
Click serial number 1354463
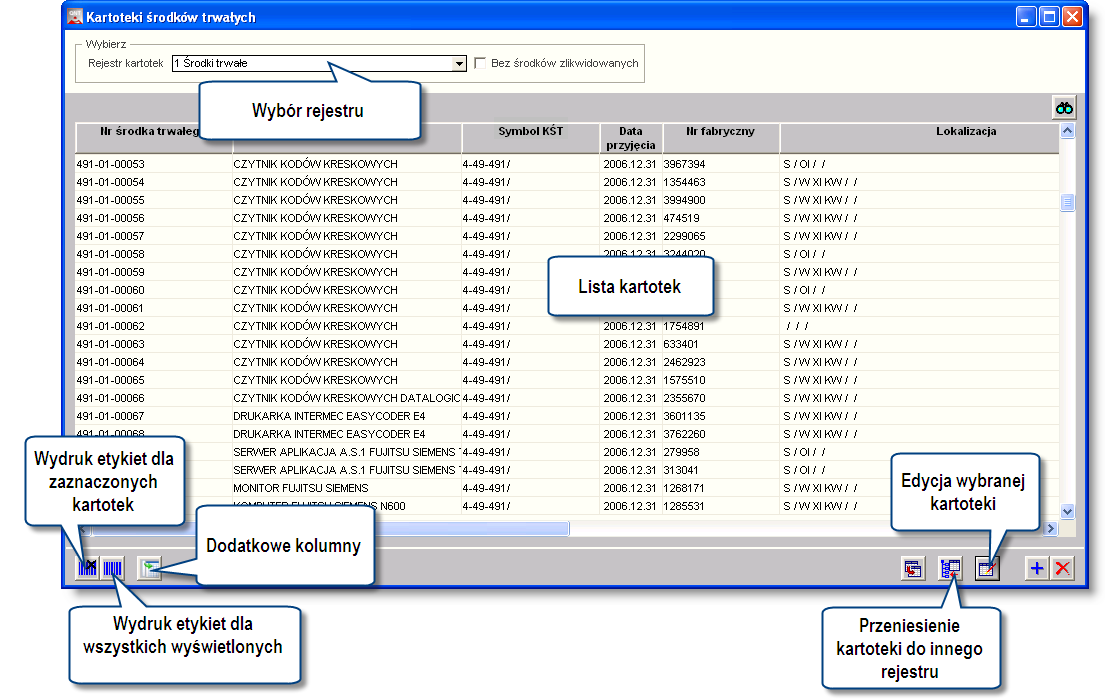tap(684, 182)
